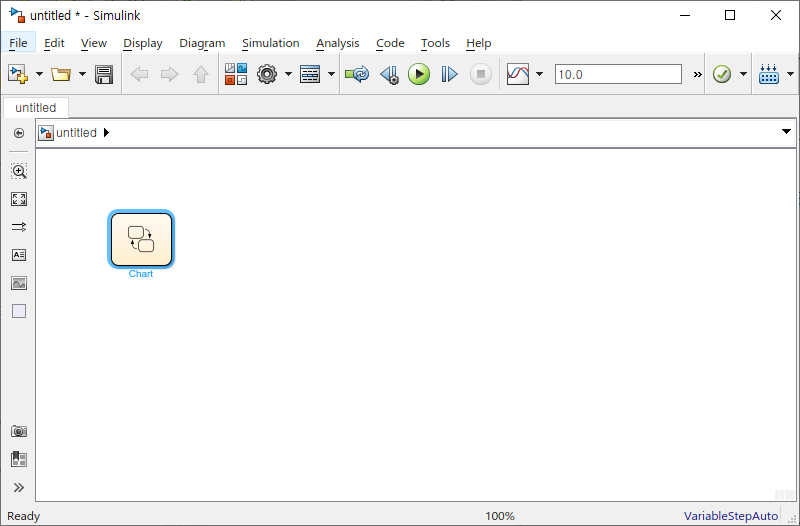
Task: Open the Model Explorer icon
Action: tap(310, 74)
